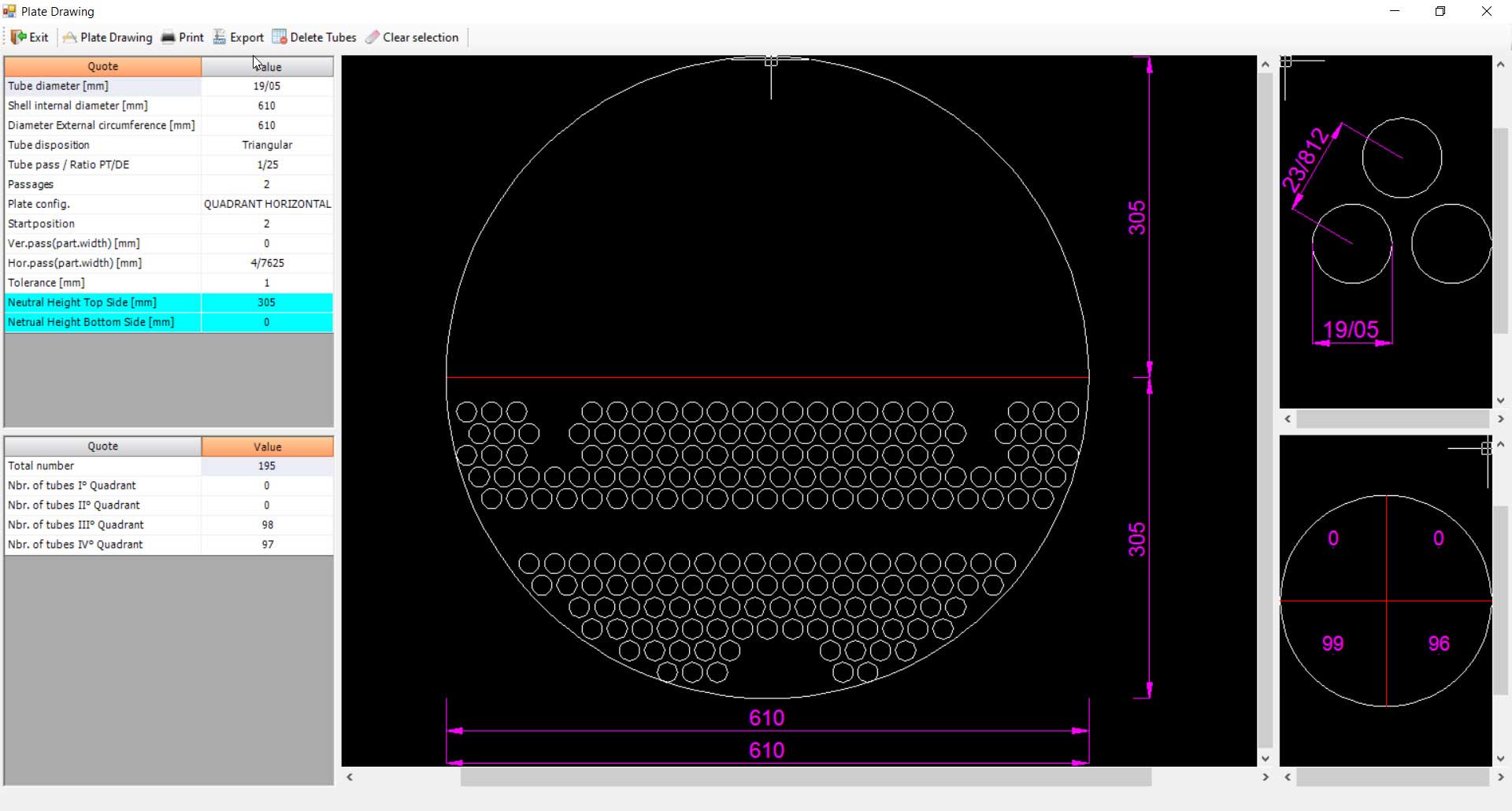Click the main drawing horizontal scrollbar thumb

click(x=806, y=777)
